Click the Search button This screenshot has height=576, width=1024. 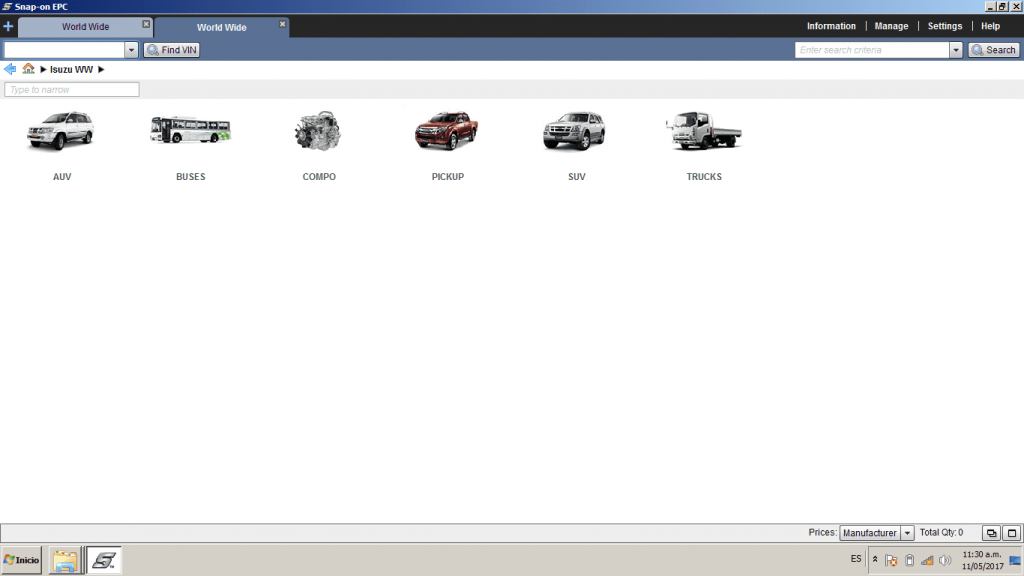coord(993,50)
